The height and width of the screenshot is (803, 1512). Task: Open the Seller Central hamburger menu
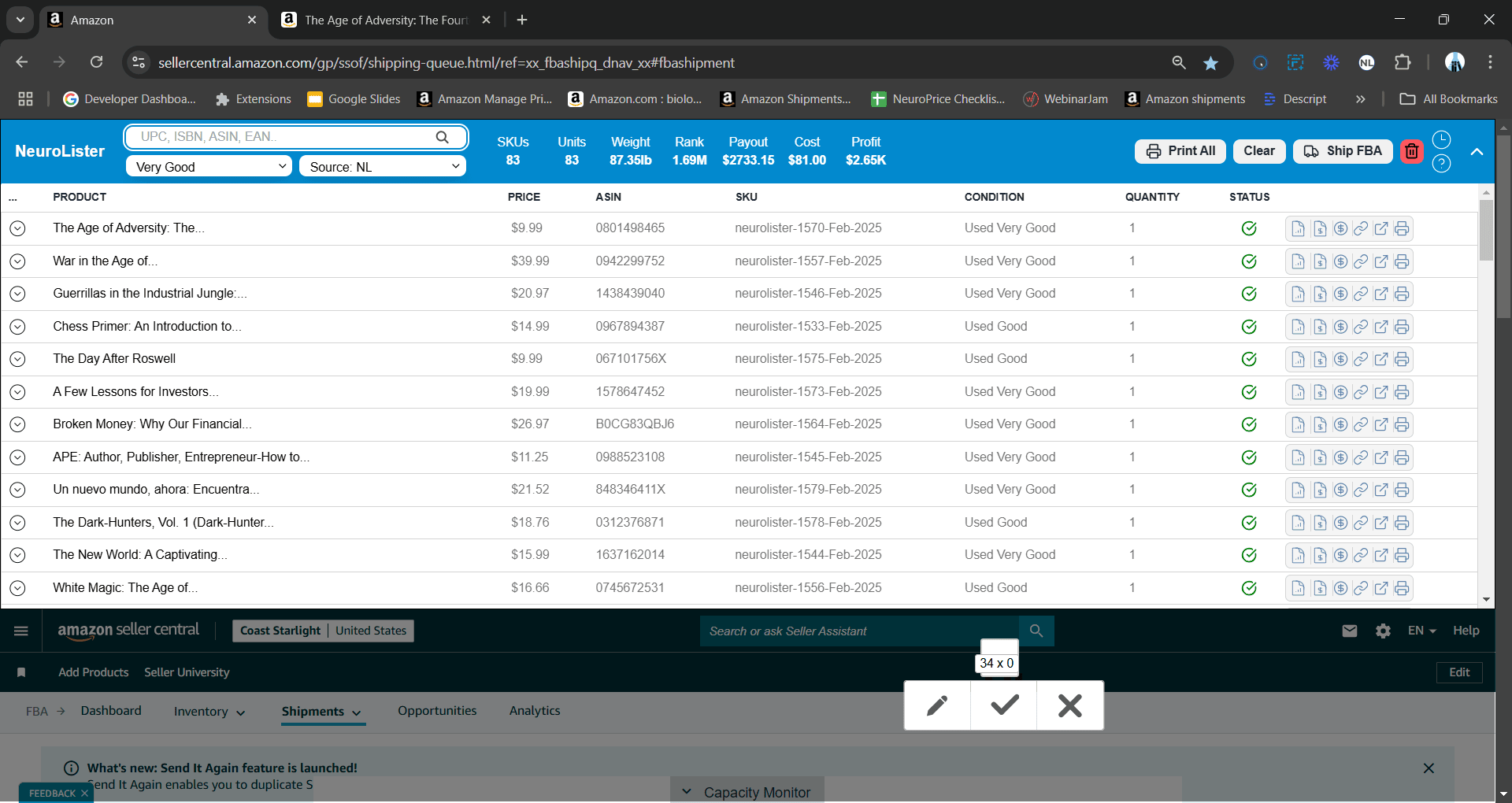pyautogui.click(x=21, y=631)
